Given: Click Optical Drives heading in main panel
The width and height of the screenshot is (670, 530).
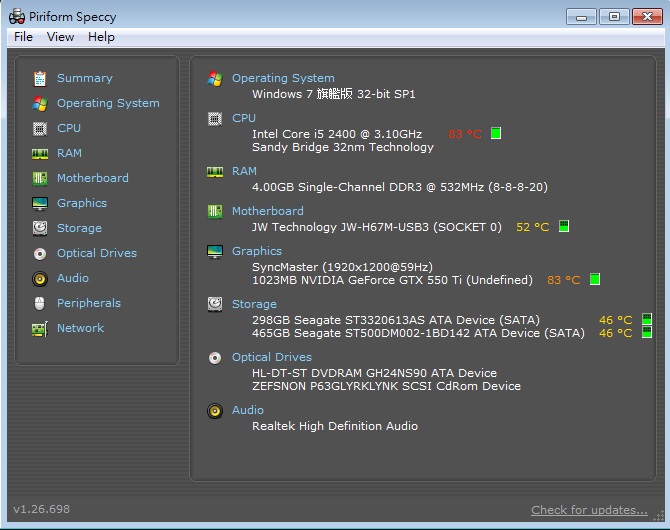Looking at the screenshot, I should tap(271, 357).
